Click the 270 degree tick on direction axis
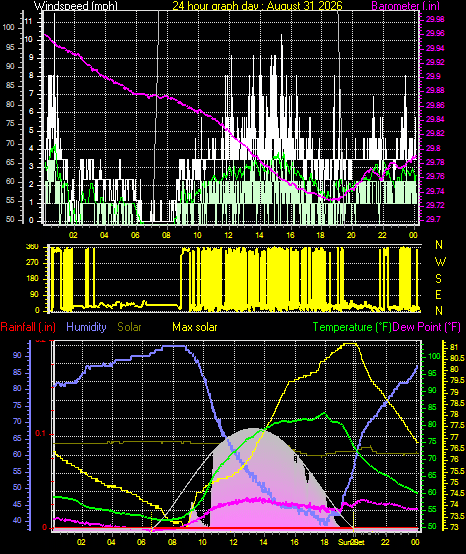 tap(42, 263)
